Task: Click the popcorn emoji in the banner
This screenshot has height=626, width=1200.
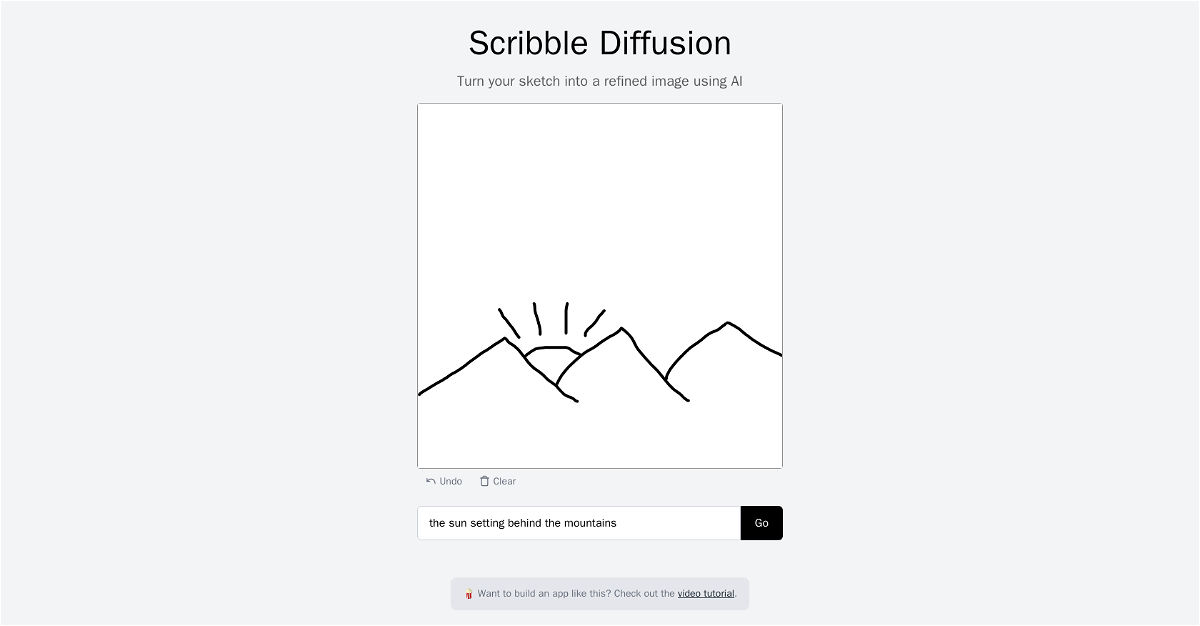Action: [468, 594]
